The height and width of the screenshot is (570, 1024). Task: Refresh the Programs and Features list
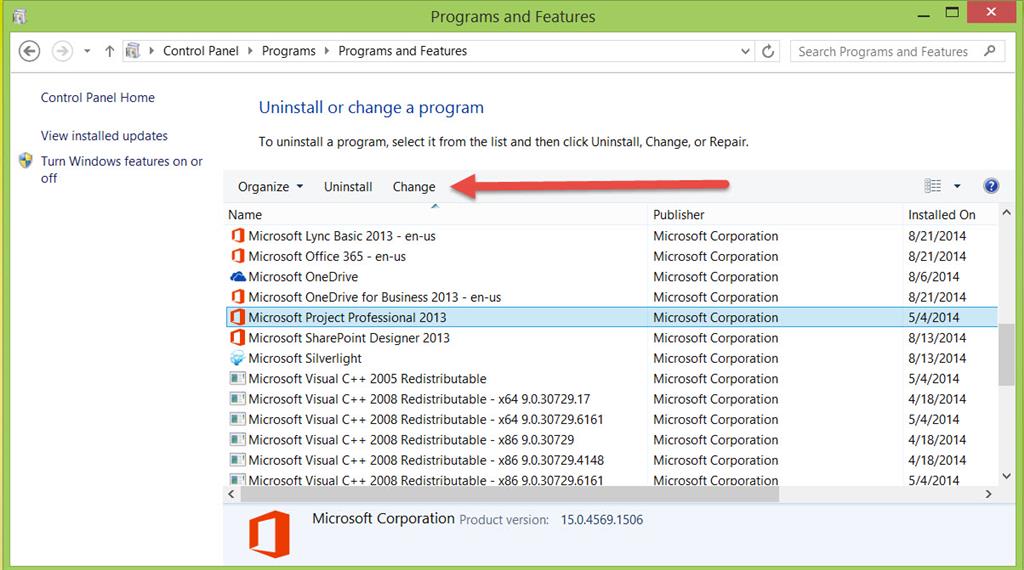tap(768, 51)
